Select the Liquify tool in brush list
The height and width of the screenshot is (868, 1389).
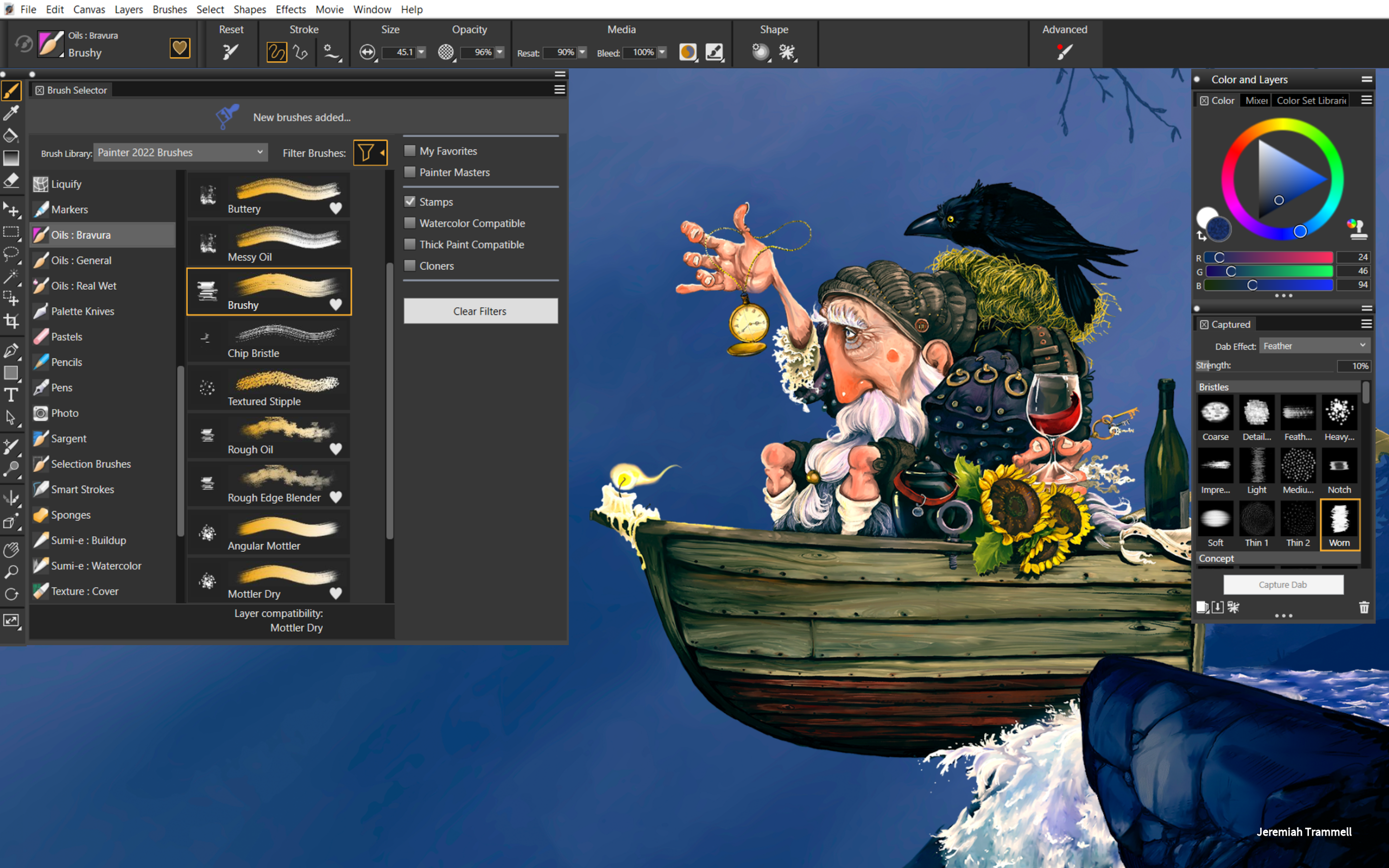[x=65, y=183]
